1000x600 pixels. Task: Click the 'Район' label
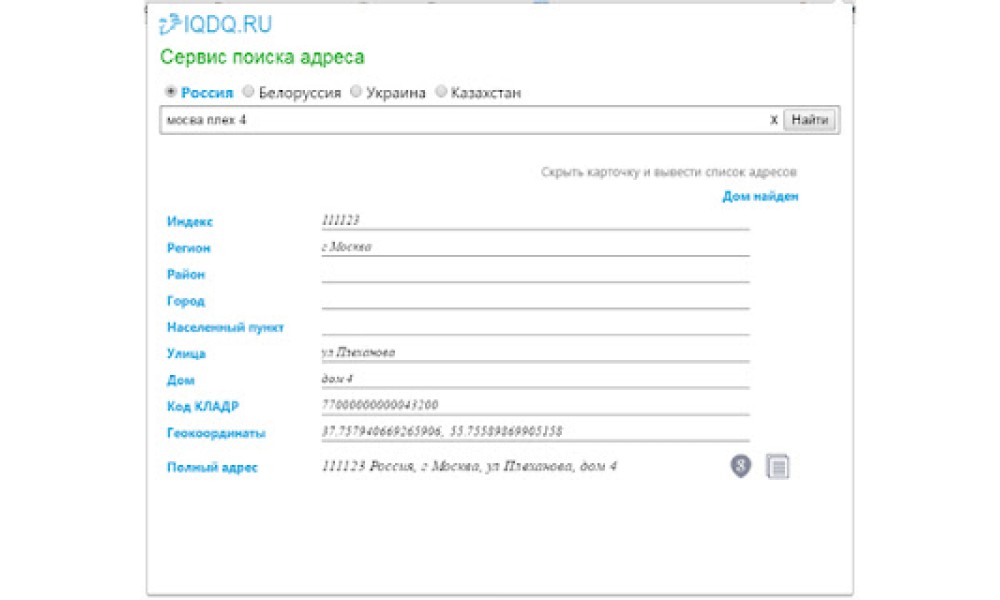[x=186, y=275]
